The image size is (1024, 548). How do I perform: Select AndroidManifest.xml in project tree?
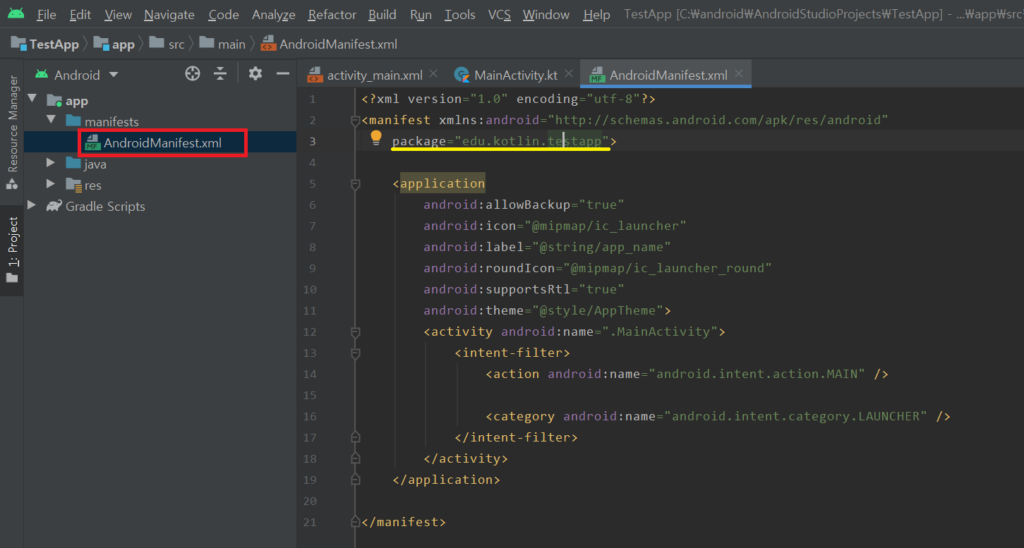162,143
